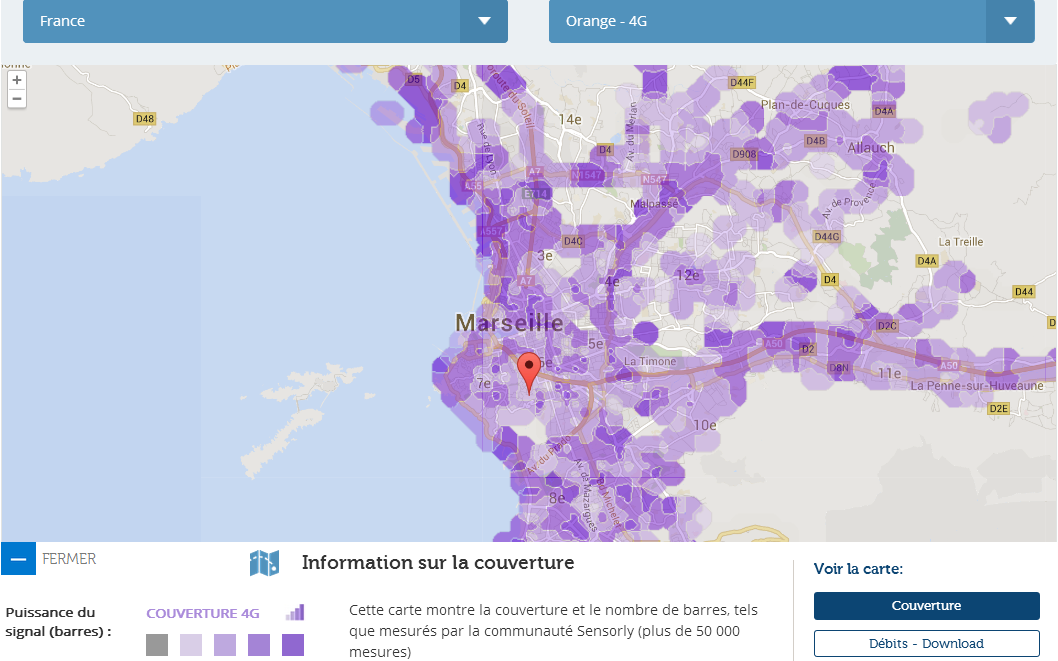Zoom in on the map
Viewport: 1058px width, 661px height.
(x=17, y=80)
